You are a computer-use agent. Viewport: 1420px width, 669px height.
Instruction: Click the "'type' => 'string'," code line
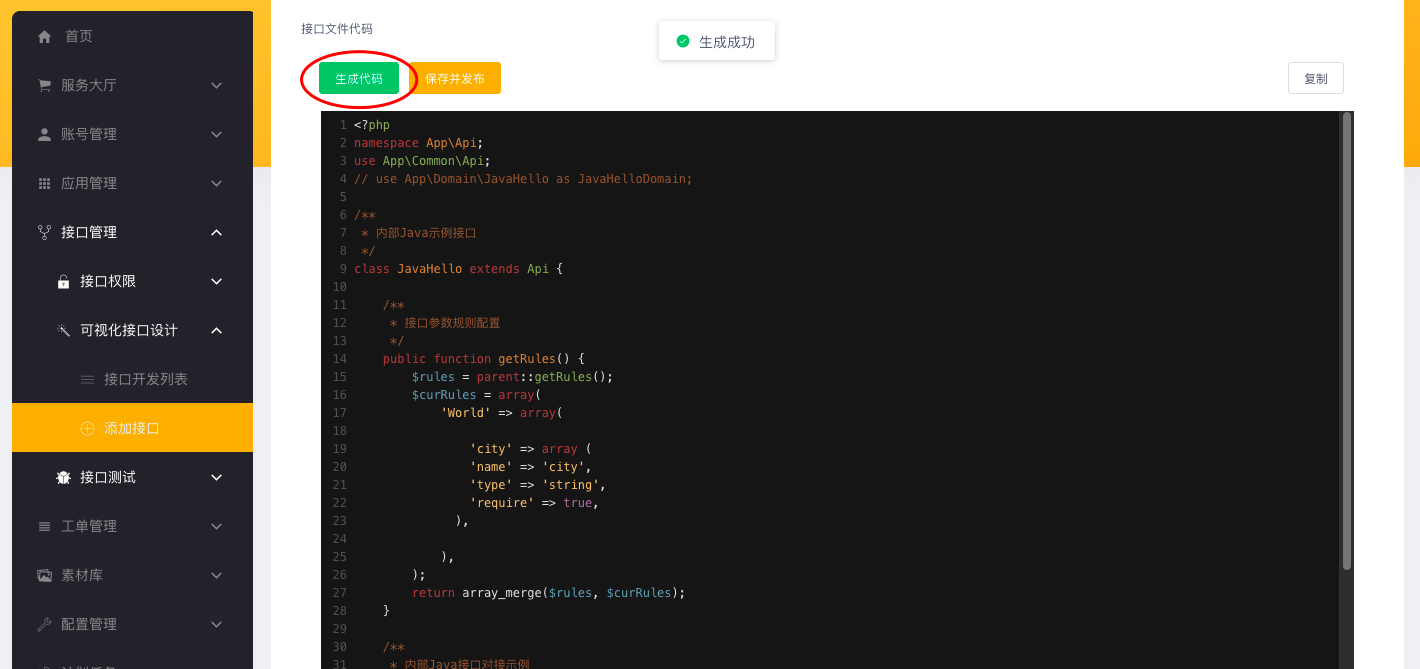pyautogui.click(x=538, y=485)
